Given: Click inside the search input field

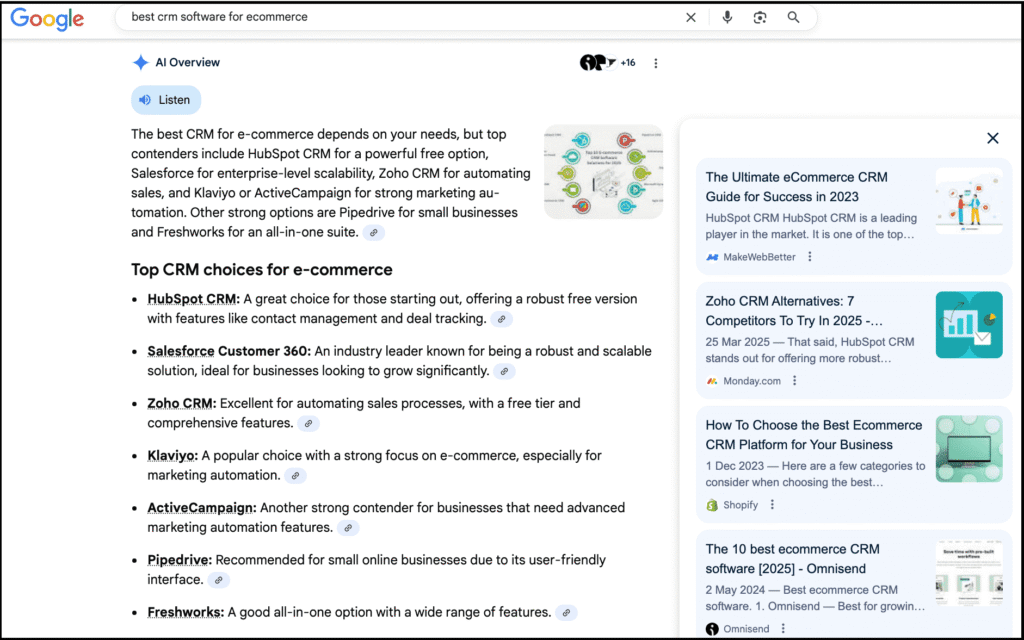Looking at the screenshot, I should tap(400, 17).
